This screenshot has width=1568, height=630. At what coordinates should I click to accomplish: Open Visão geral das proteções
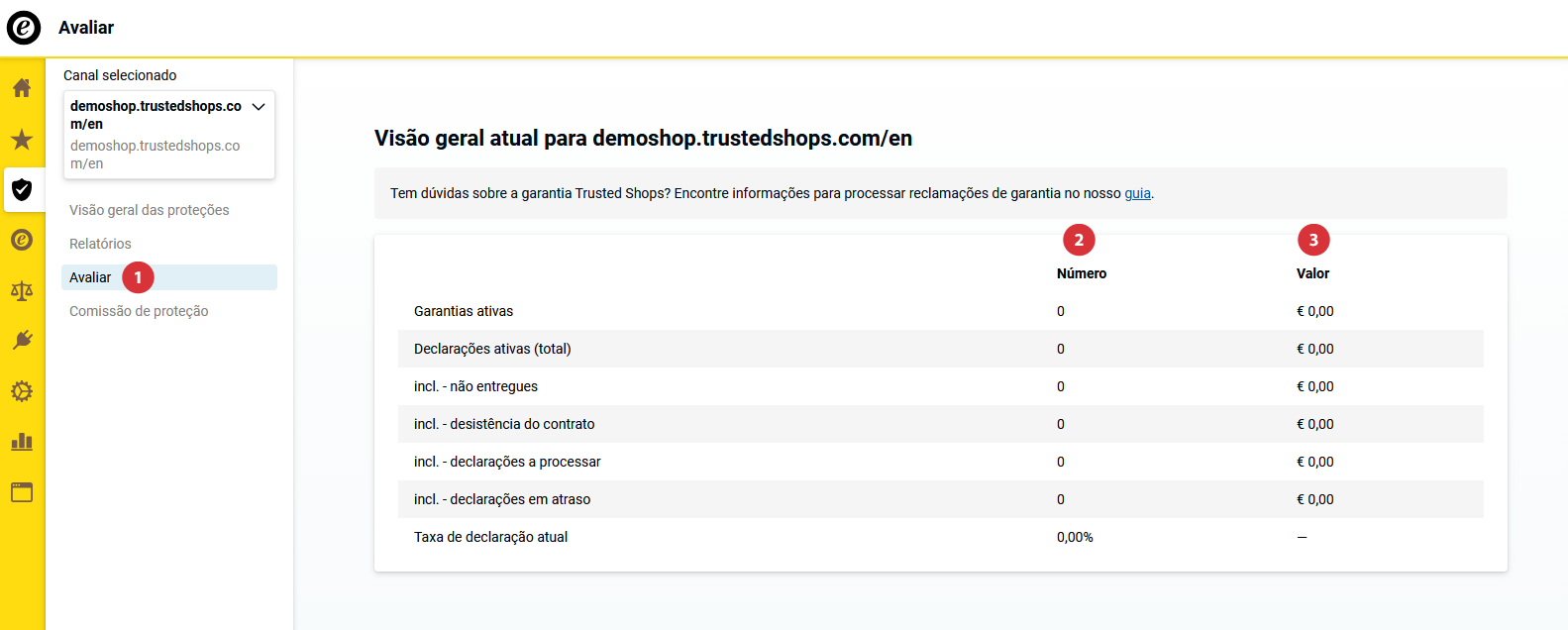(x=150, y=210)
